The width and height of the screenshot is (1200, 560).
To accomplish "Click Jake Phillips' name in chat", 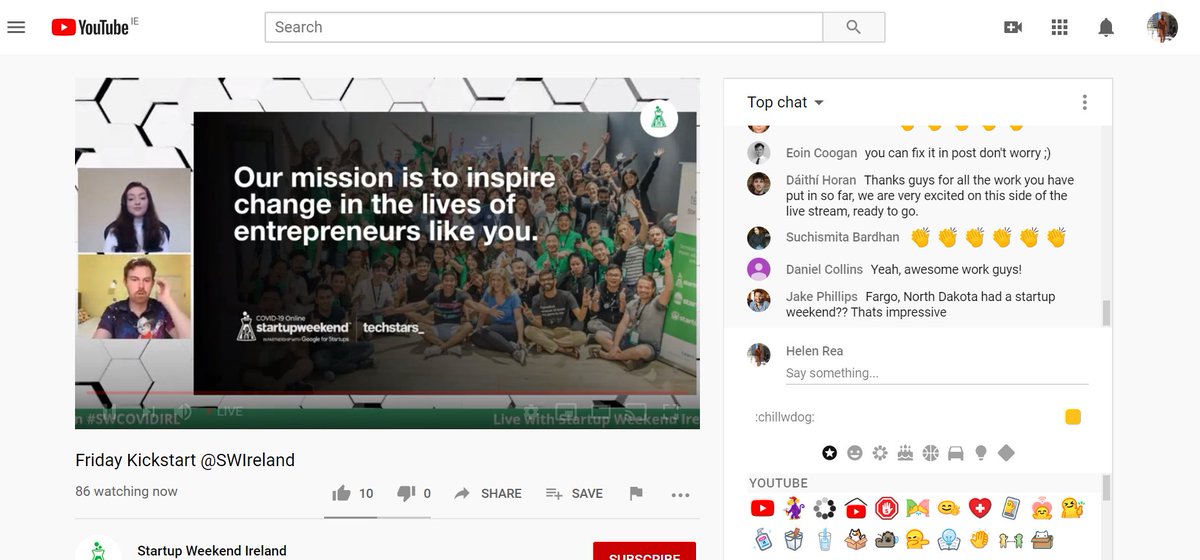I will pyautogui.click(x=822, y=297).
